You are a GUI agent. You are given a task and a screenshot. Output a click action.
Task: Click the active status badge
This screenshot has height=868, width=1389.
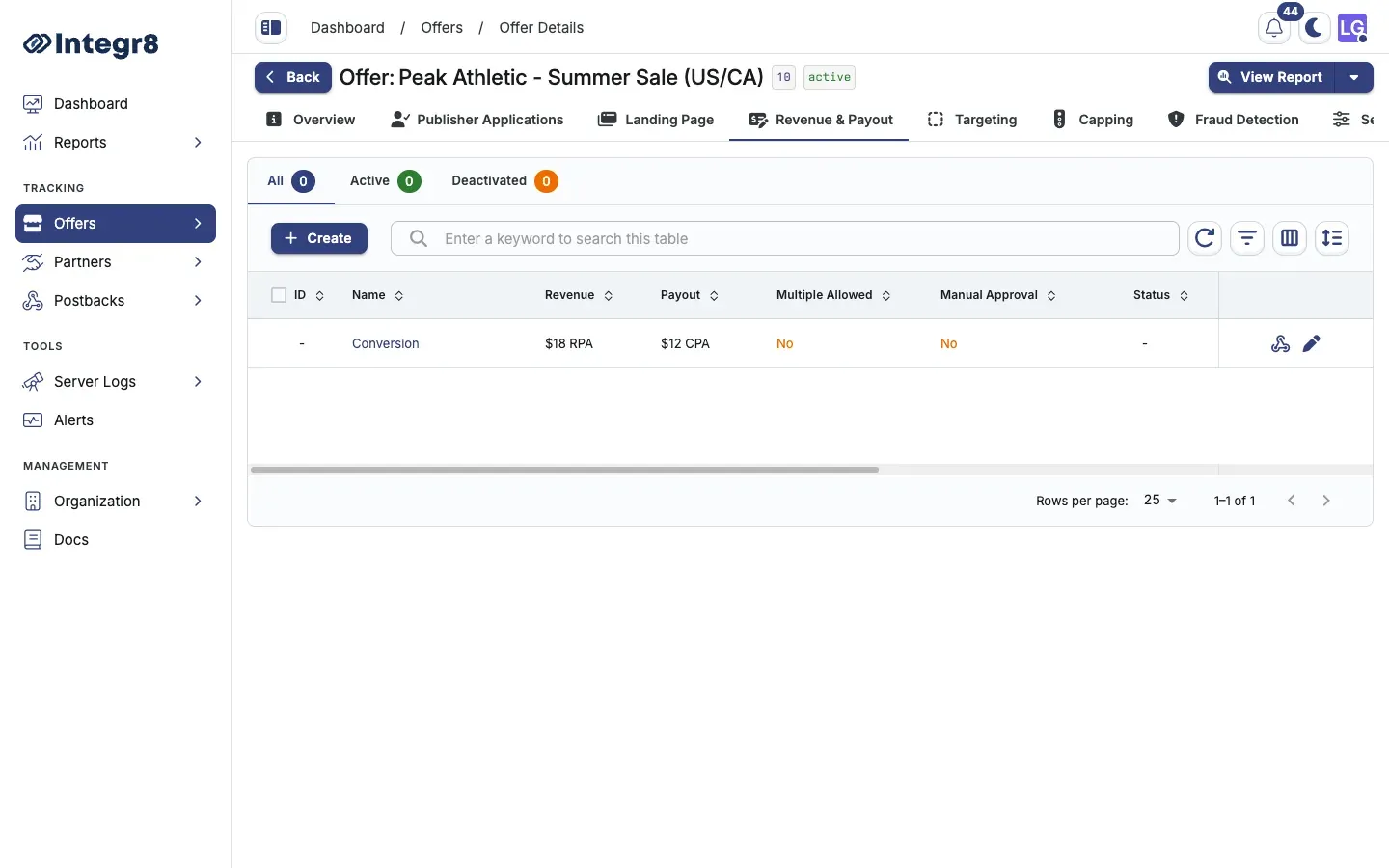click(x=830, y=77)
